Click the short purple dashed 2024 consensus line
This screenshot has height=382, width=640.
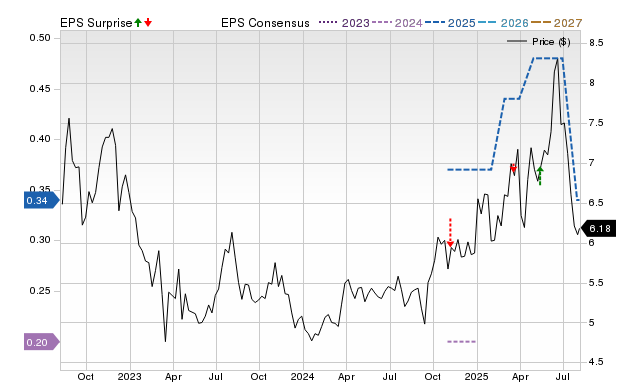(462, 342)
